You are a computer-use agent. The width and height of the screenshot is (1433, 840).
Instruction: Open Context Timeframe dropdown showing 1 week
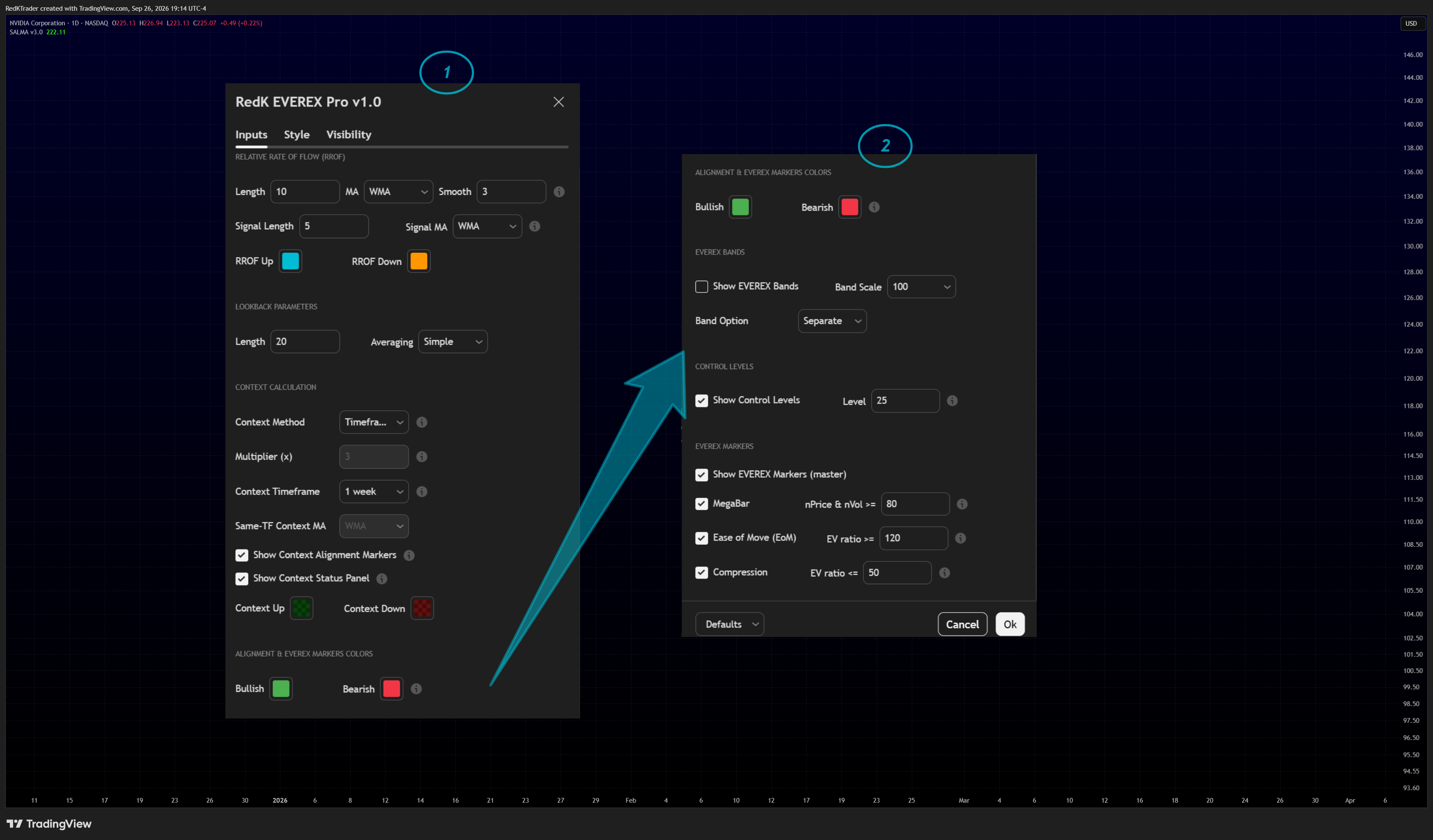pos(373,491)
